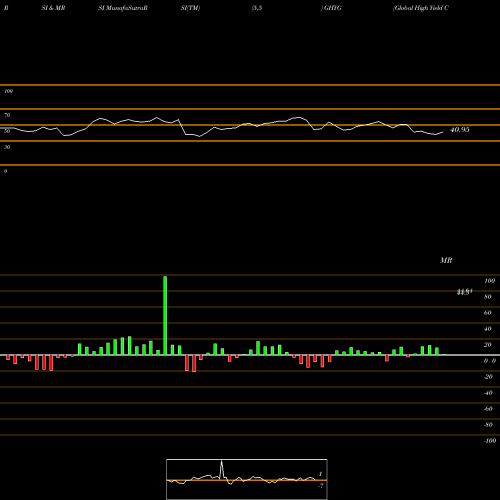
Task: Click the MR axis label -20
Action: 488,377
